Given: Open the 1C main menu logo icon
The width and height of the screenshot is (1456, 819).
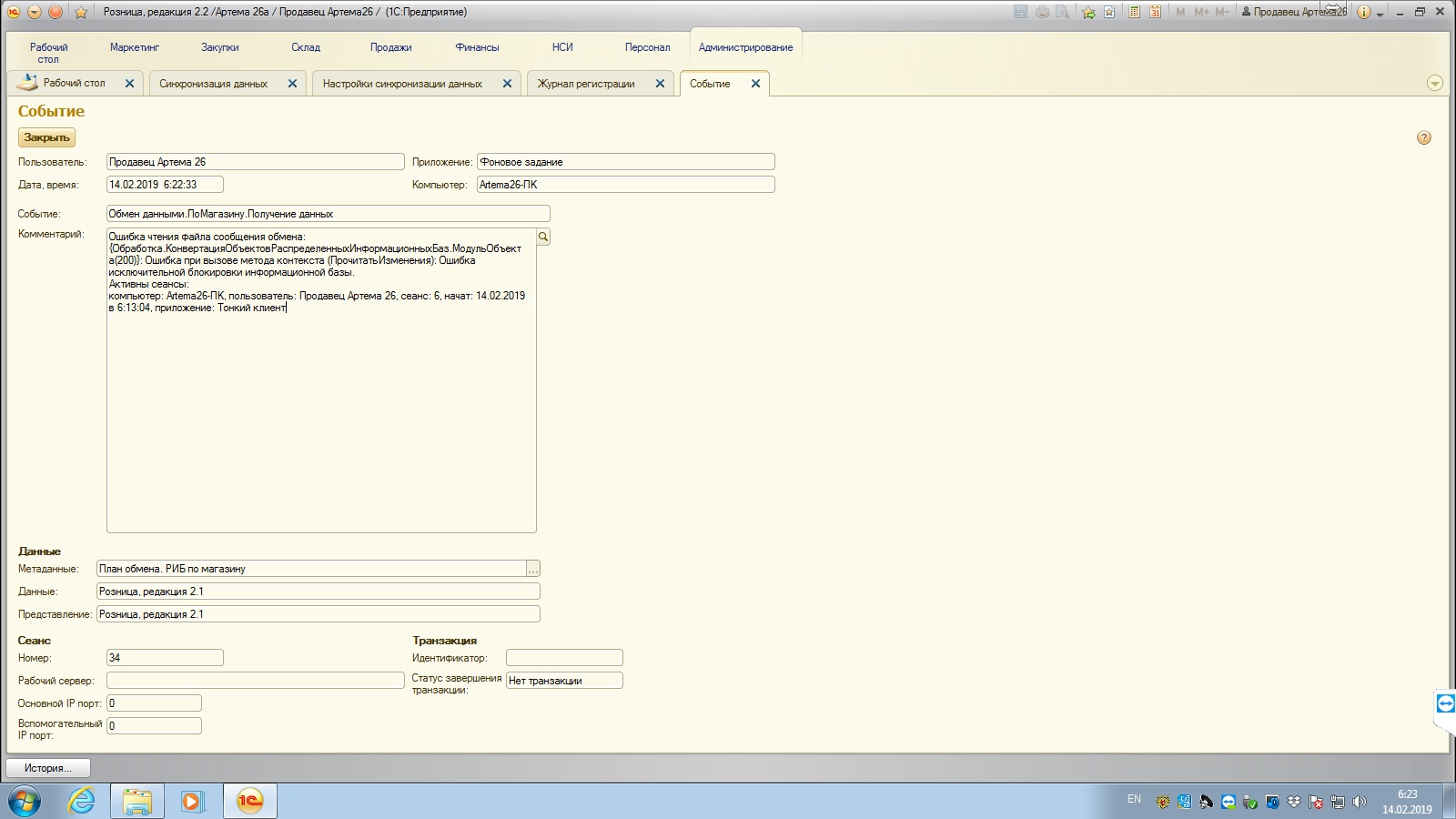Looking at the screenshot, I should [14, 12].
